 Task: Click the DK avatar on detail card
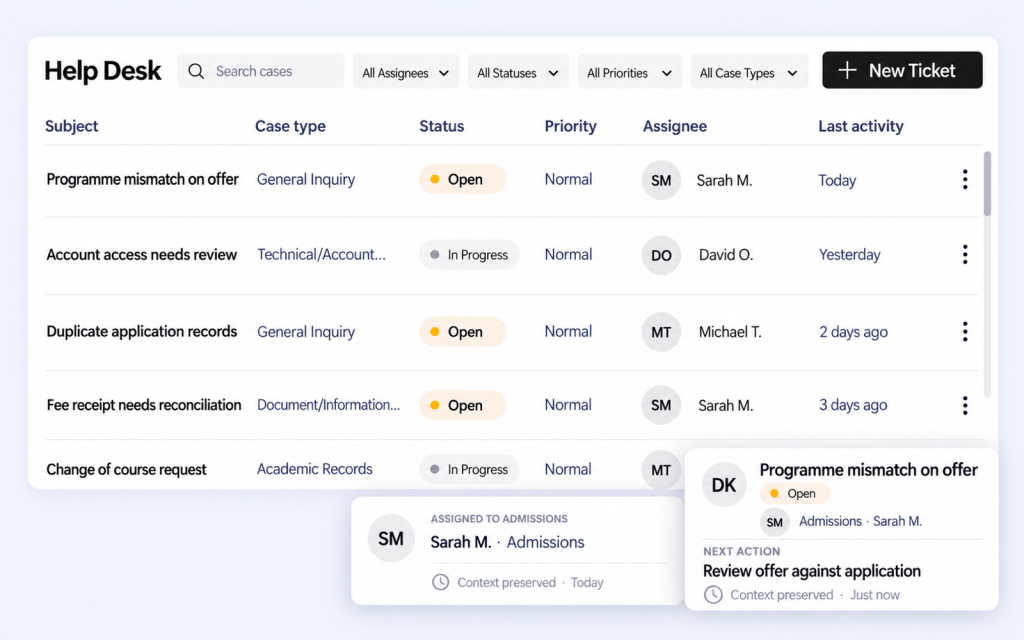tap(724, 485)
